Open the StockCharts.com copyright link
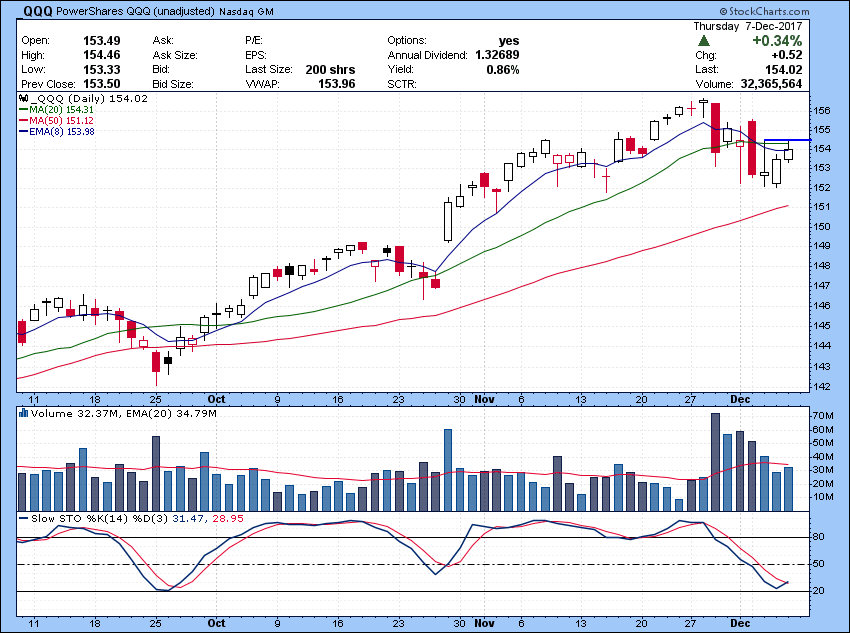Image resolution: width=850 pixels, height=633 pixels. (764, 11)
